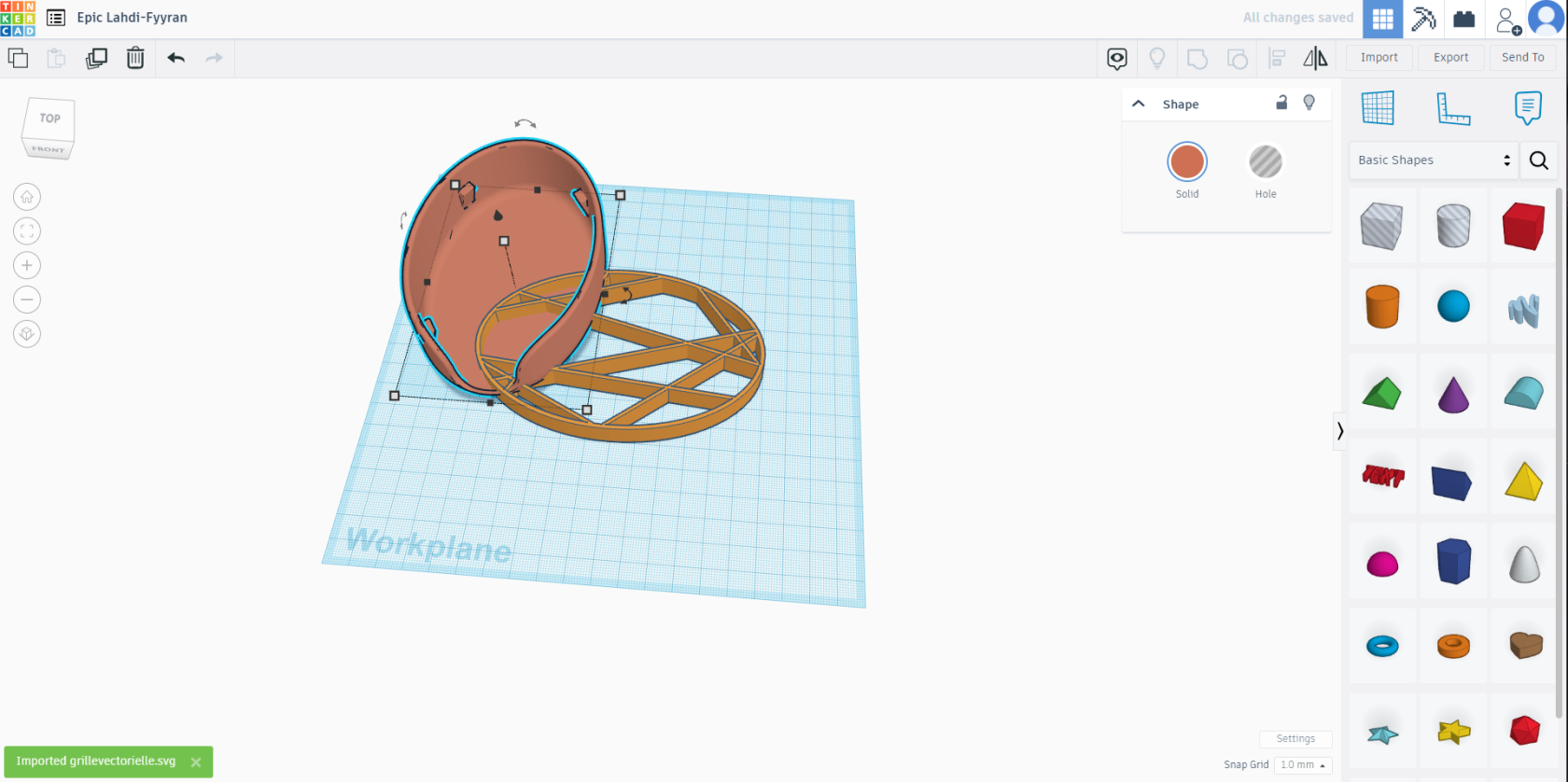This screenshot has height=782, width=1568.
Task: Click the Ungroup shapes icon
Action: 1238,59
